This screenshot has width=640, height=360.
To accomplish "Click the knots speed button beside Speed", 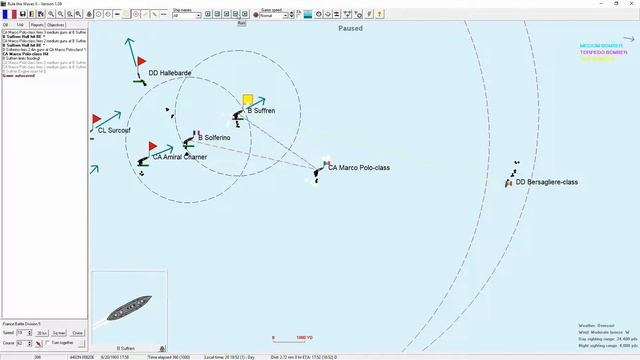I will tap(42, 333).
